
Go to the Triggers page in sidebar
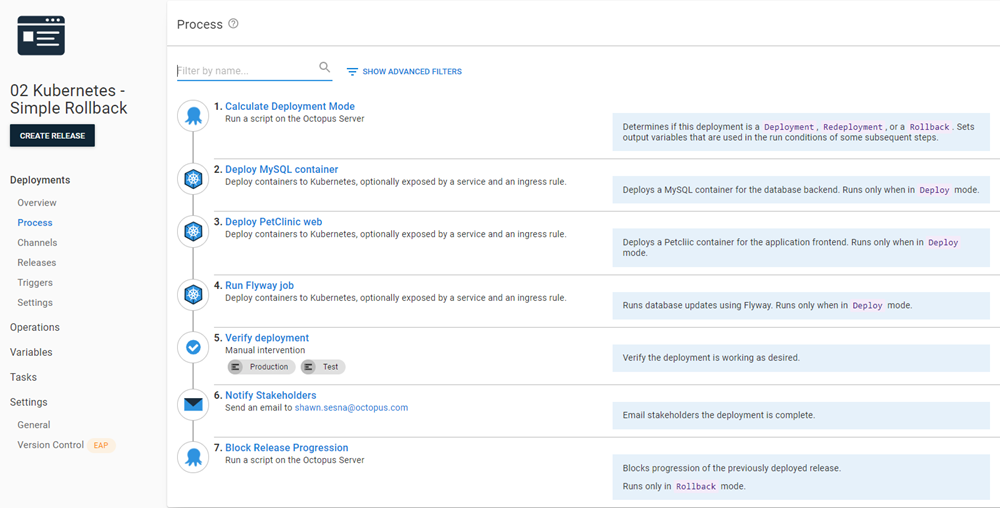pos(35,282)
